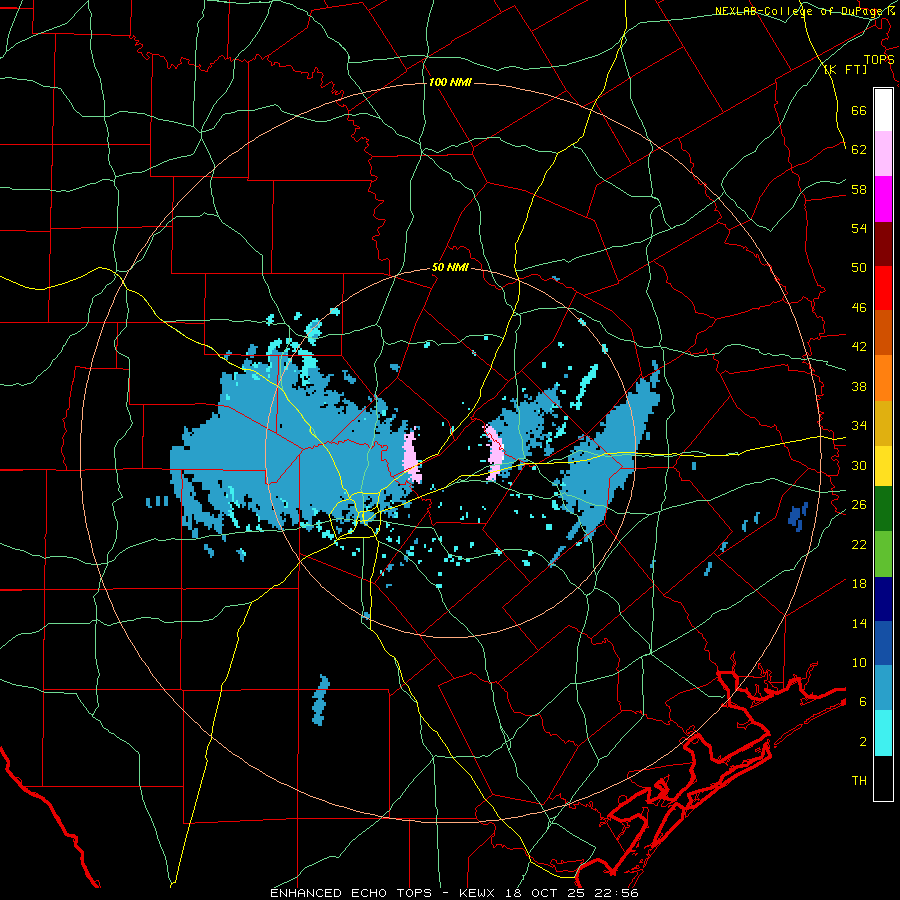Viewport: 900px width, 900px height.
Task: Click the legend value '14'
Action: pos(859,623)
